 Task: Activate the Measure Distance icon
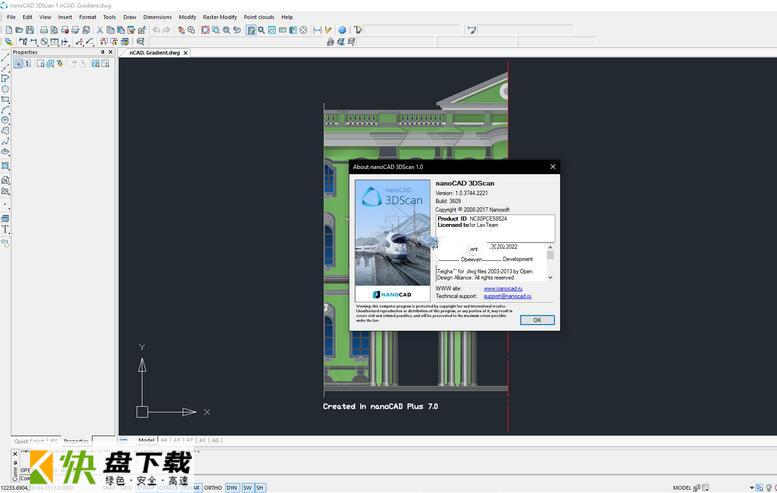click(317, 30)
